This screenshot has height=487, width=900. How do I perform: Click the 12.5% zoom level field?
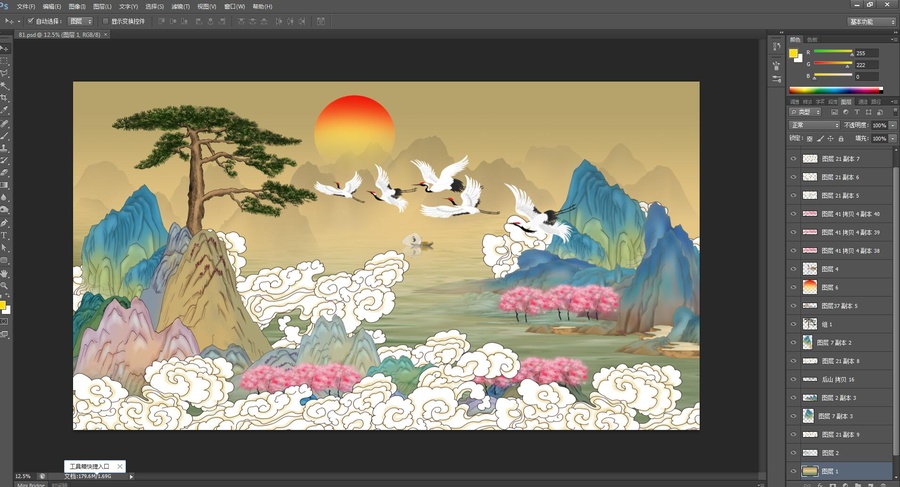(x=23, y=476)
